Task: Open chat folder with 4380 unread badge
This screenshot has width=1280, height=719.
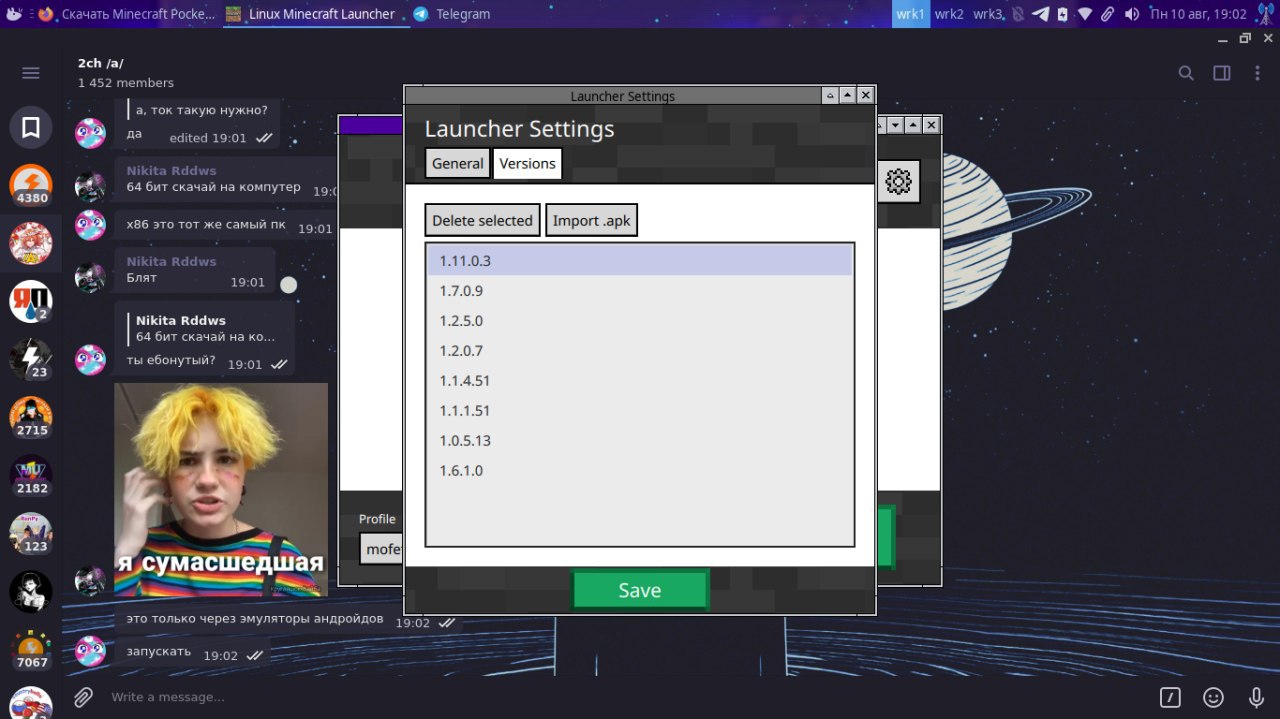Action: pyautogui.click(x=31, y=185)
